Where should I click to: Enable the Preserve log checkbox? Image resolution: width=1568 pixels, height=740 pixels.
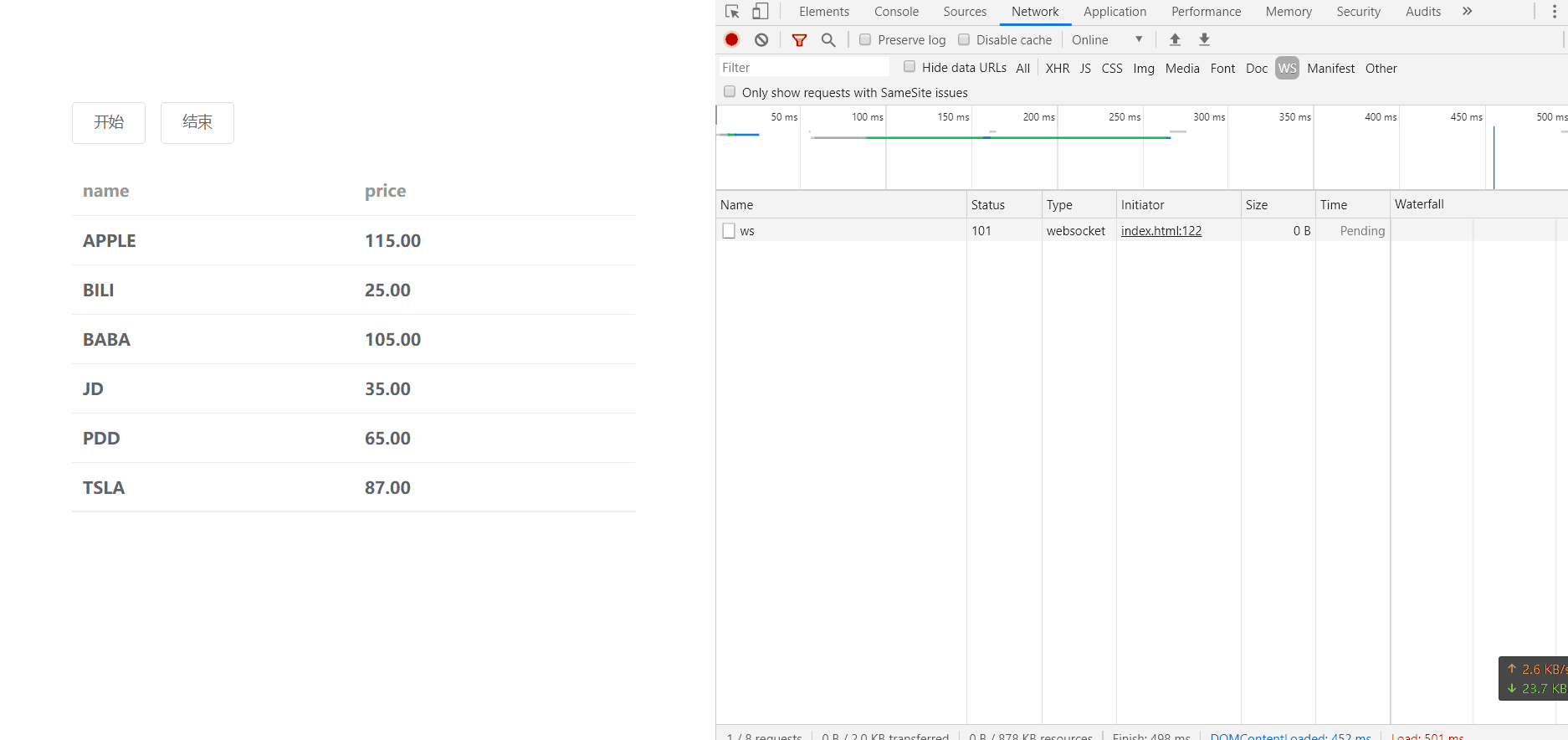pyautogui.click(x=865, y=39)
